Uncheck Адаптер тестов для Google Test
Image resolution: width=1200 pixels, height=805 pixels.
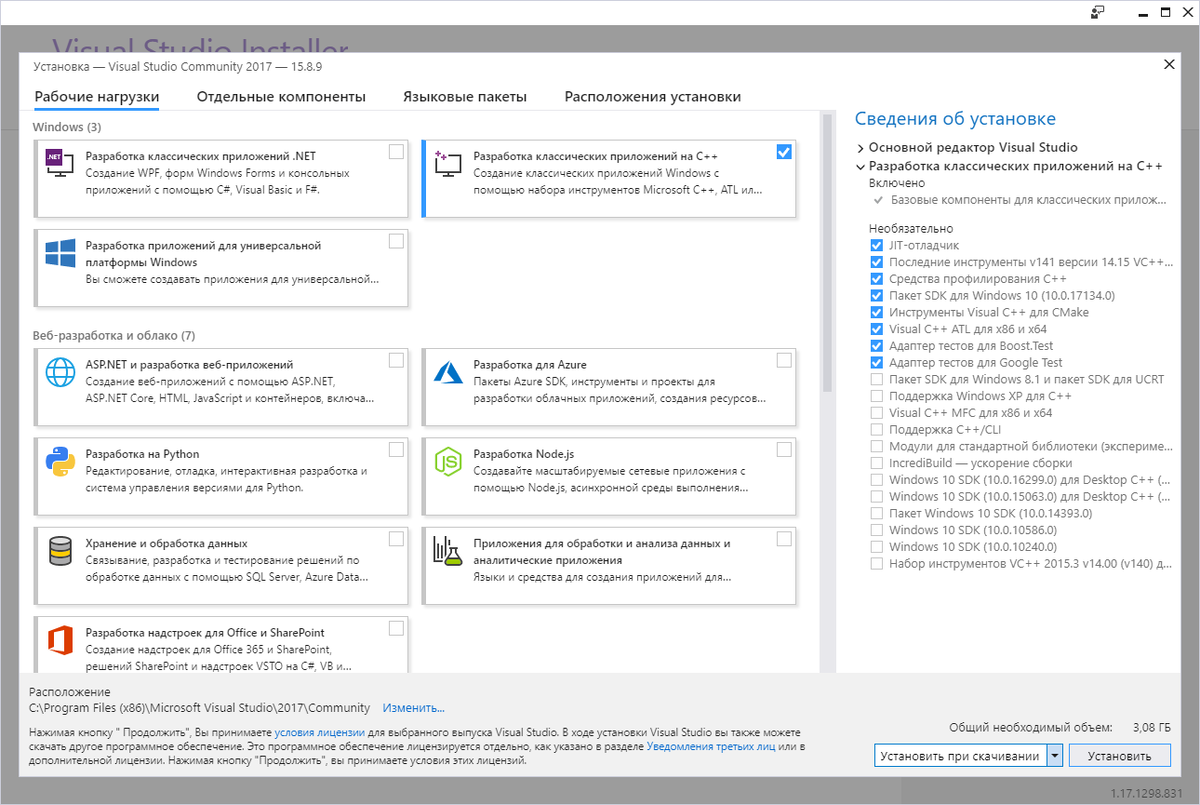877,363
